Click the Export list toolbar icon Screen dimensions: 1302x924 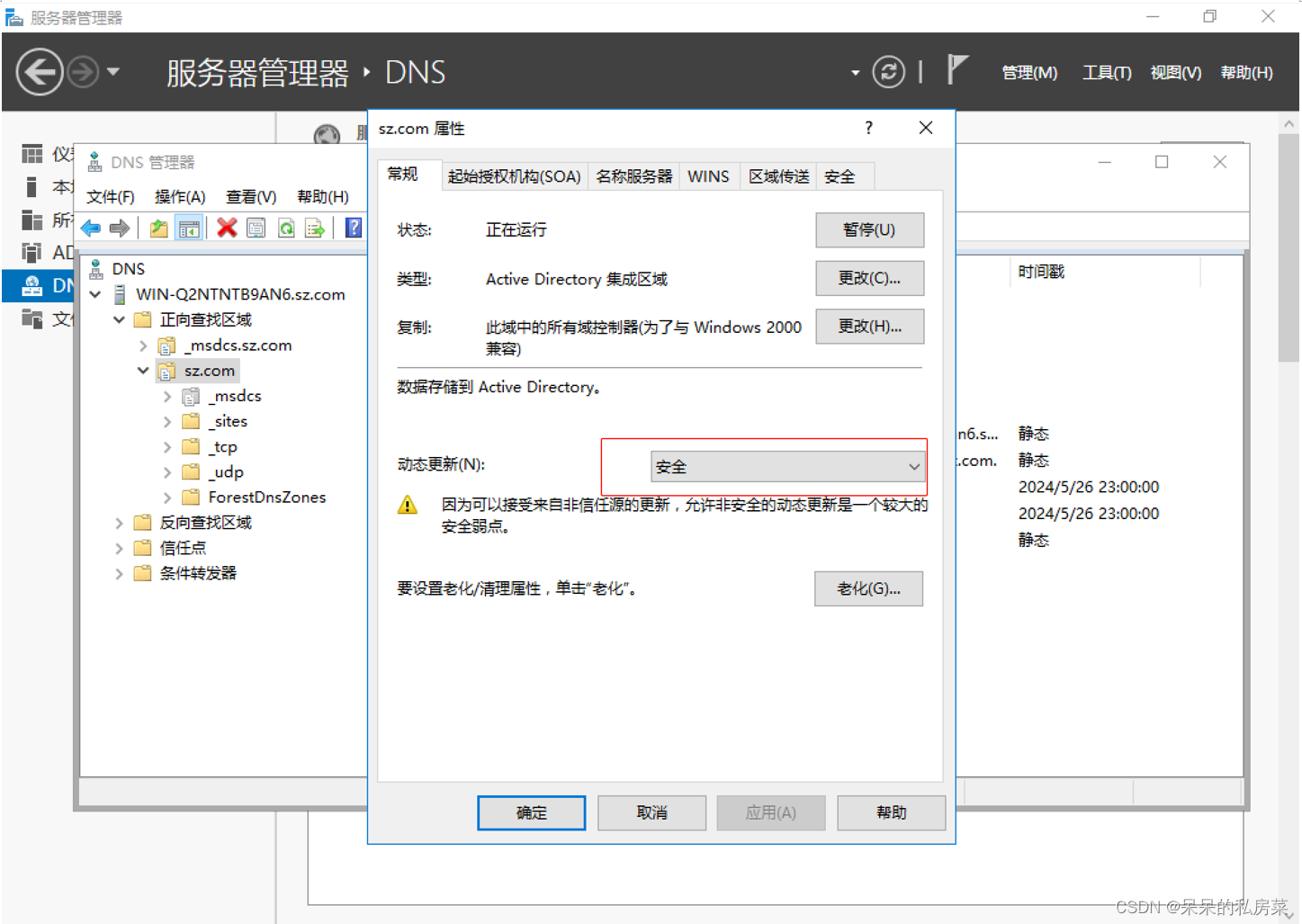[x=315, y=229]
